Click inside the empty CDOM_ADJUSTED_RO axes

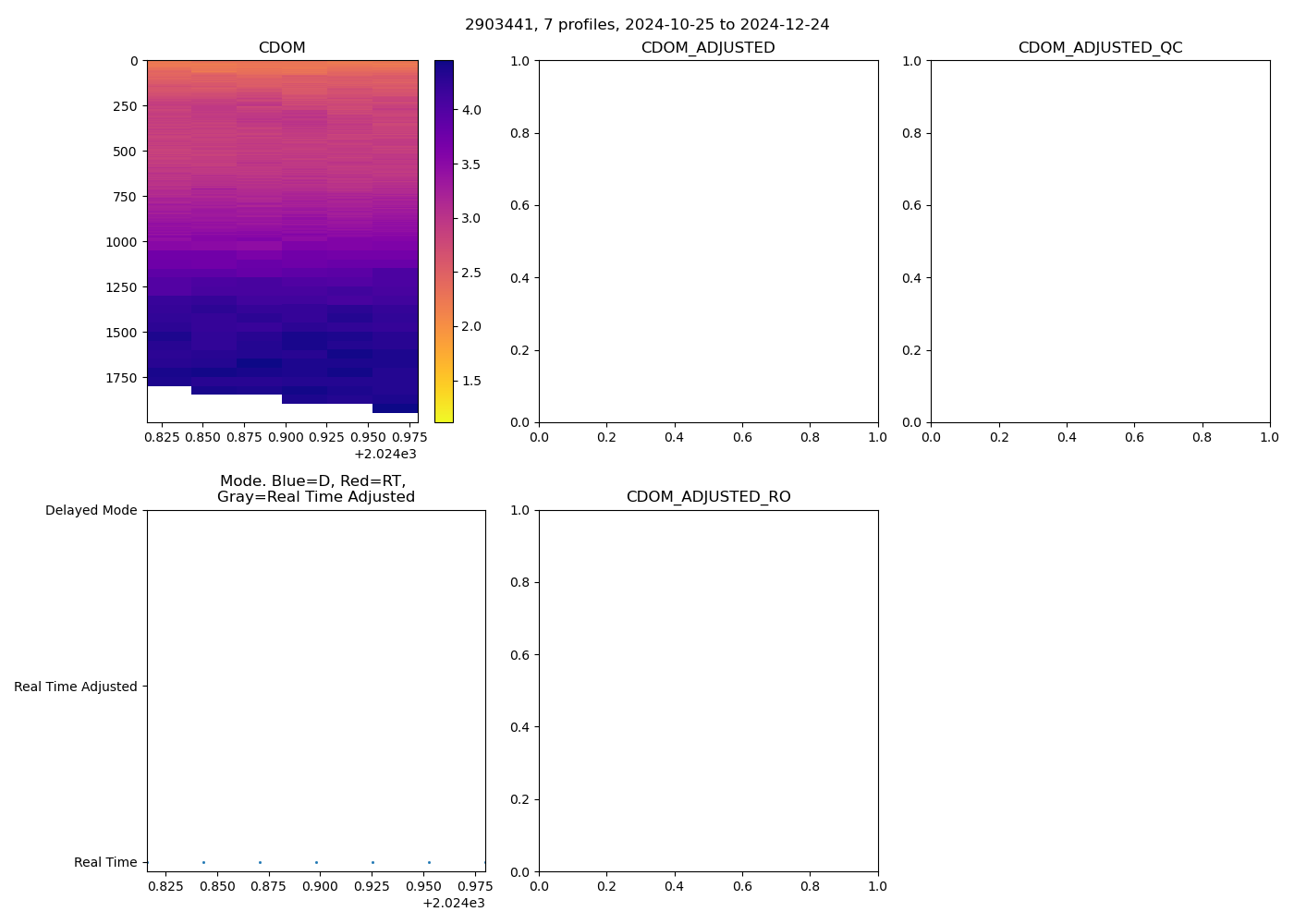pyautogui.click(x=708, y=690)
